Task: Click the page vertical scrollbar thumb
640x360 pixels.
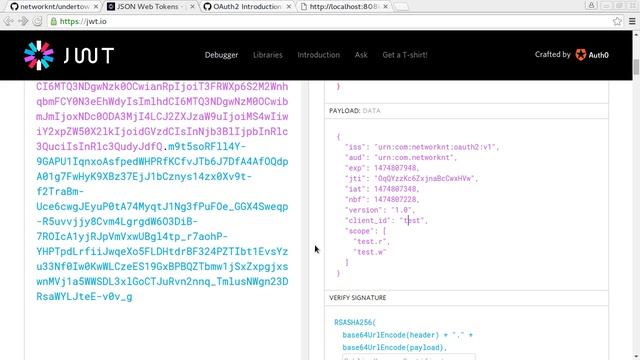Action: pyautogui.click(x=636, y=67)
